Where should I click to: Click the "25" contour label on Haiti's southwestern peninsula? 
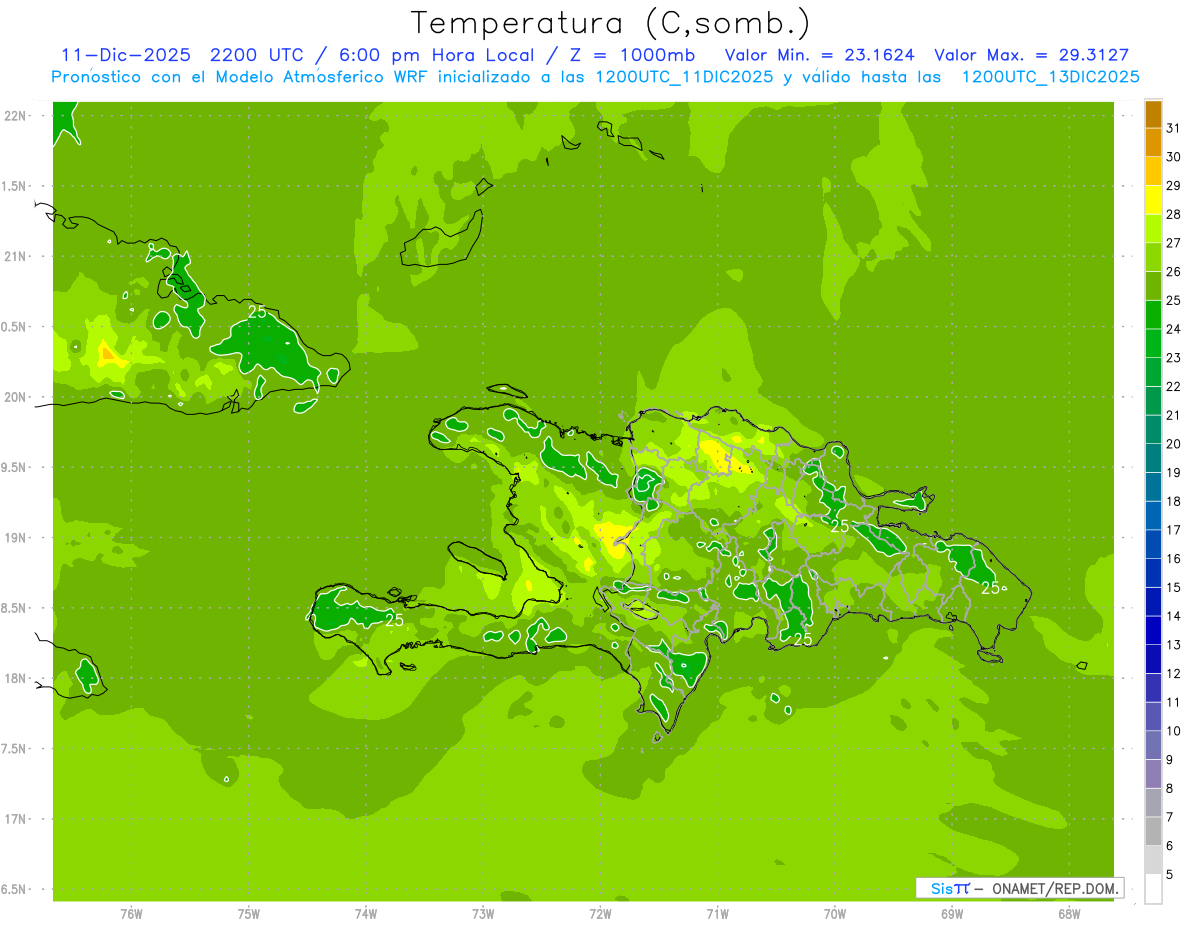click(x=394, y=620)
